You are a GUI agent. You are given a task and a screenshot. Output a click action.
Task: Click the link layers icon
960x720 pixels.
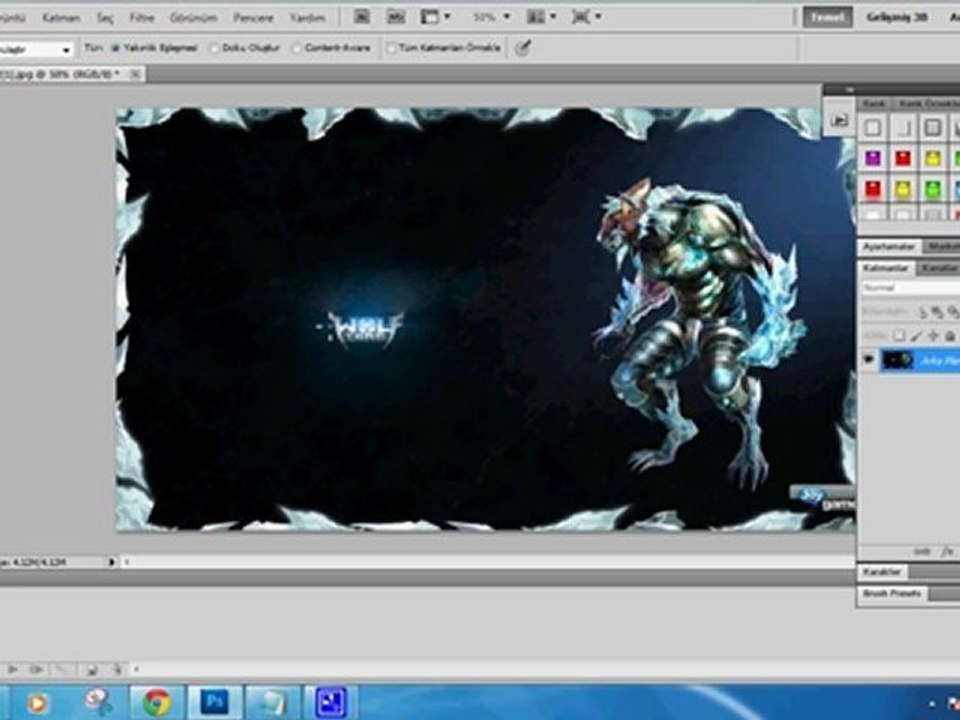[923, 552]
